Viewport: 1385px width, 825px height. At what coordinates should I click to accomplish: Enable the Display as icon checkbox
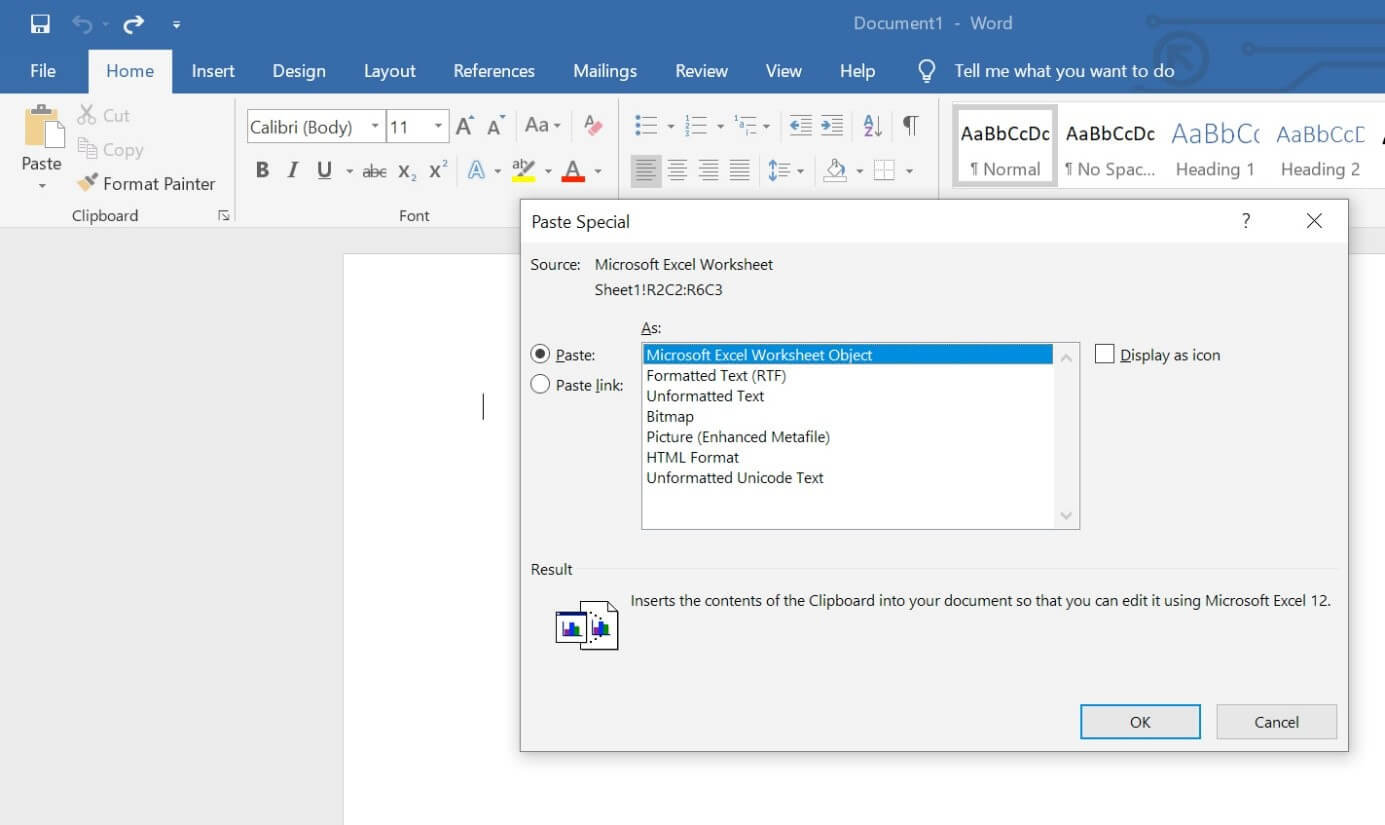[x=1104, y=353]
